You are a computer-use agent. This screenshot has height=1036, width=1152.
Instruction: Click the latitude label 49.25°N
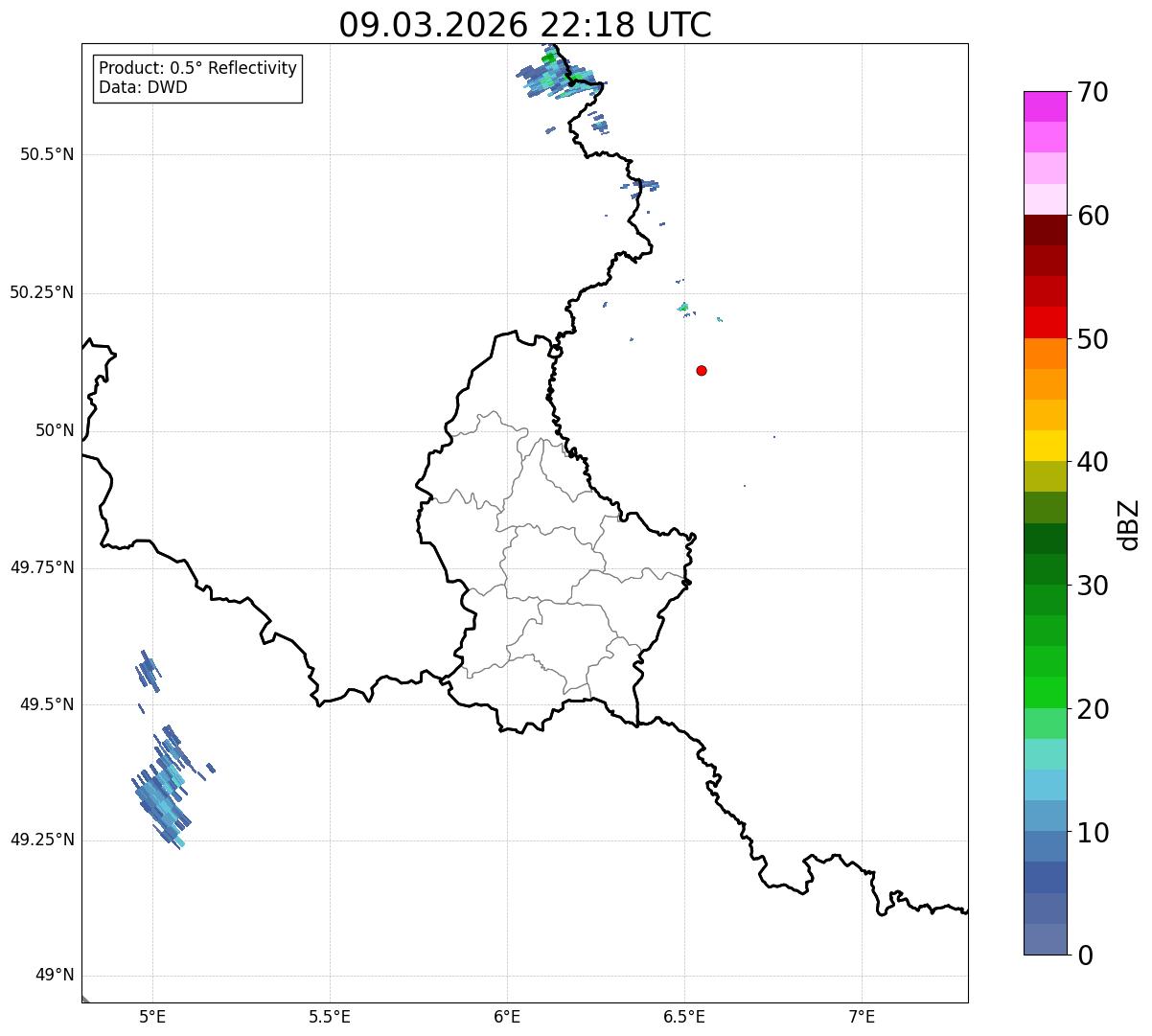[41, 840]
